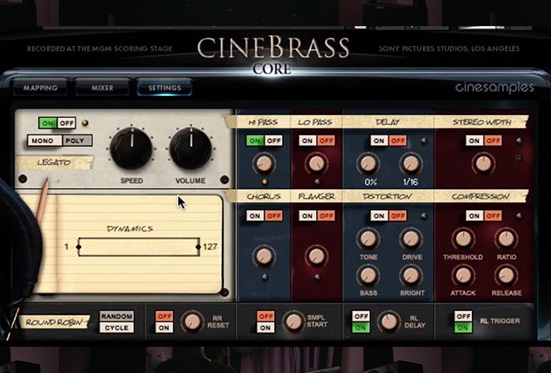Screen dimensions: 551x373
Task: Enable Distortion ON
Action: (379, 216)
